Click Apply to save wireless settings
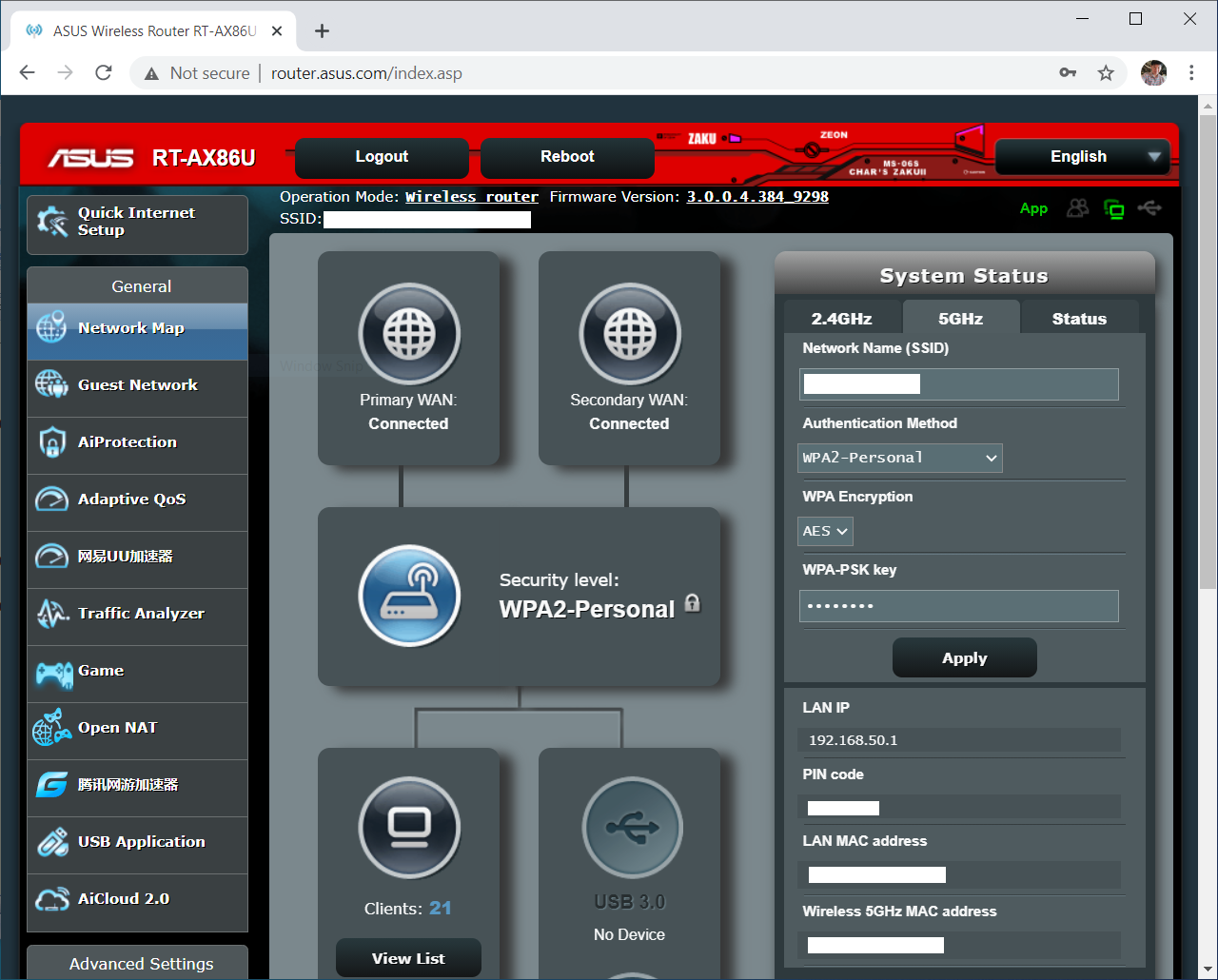 click(965, 657)
